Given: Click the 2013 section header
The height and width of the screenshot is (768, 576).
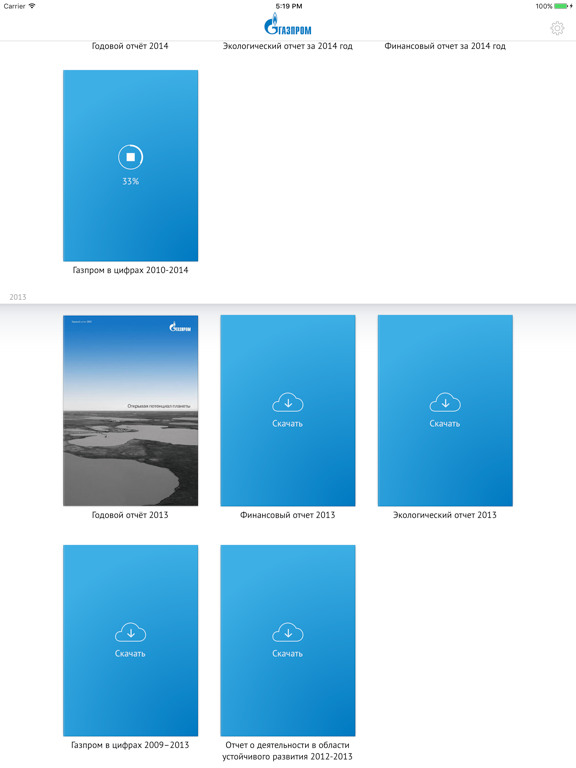Looking at the screenshot, I should pos(18,297).
